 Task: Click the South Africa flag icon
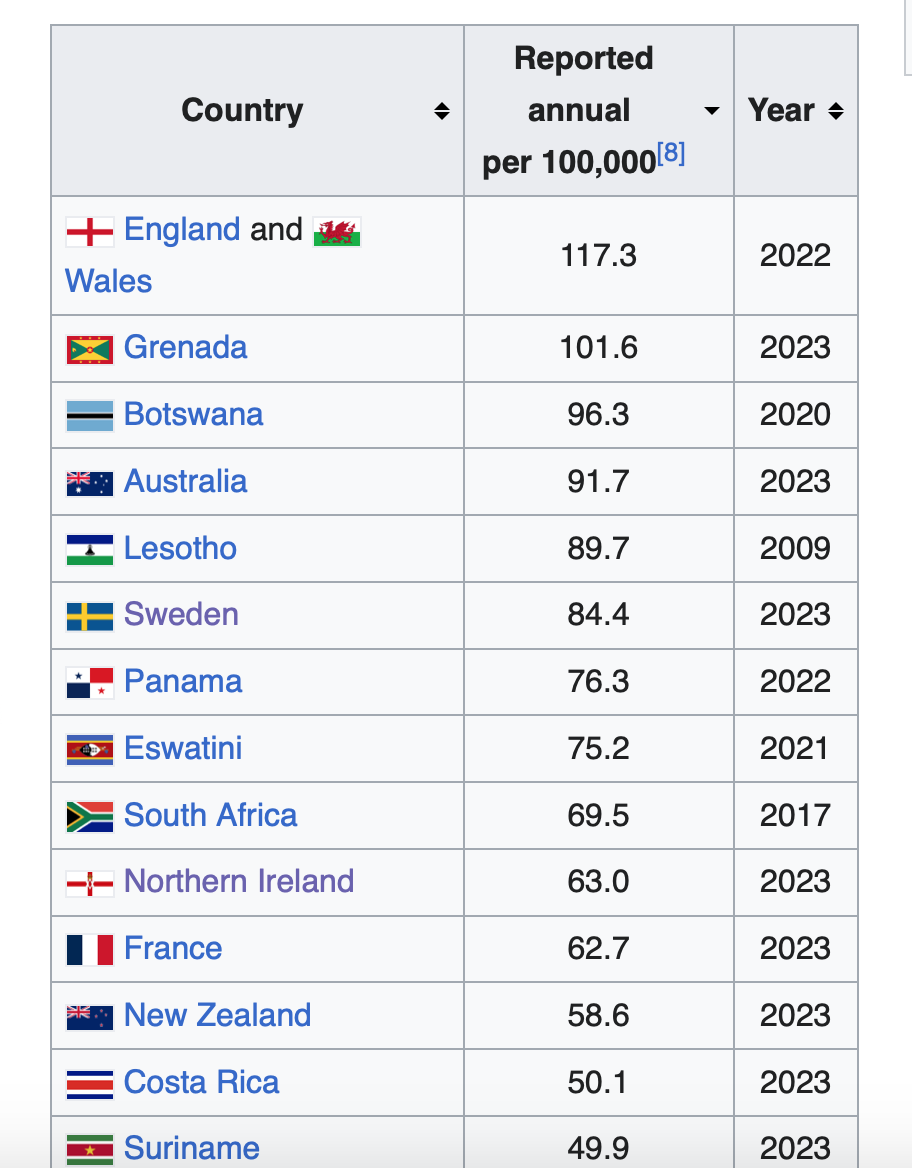coord(90,816)
